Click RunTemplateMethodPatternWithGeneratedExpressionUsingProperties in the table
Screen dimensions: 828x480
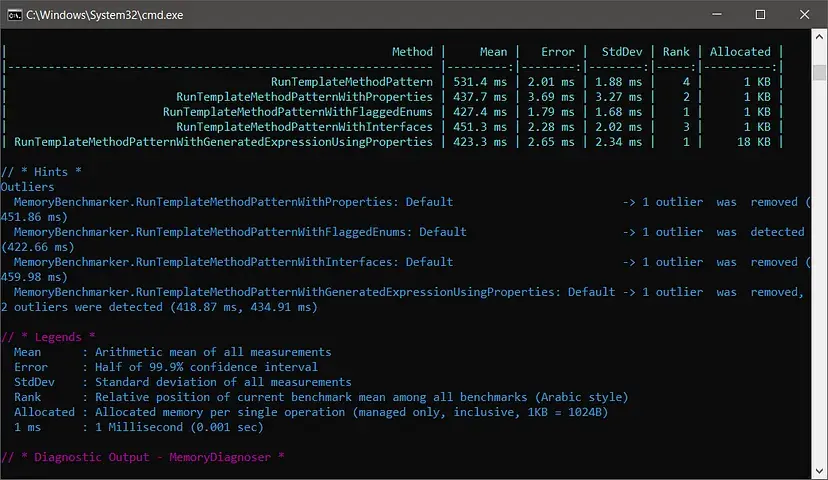[223, 142]
